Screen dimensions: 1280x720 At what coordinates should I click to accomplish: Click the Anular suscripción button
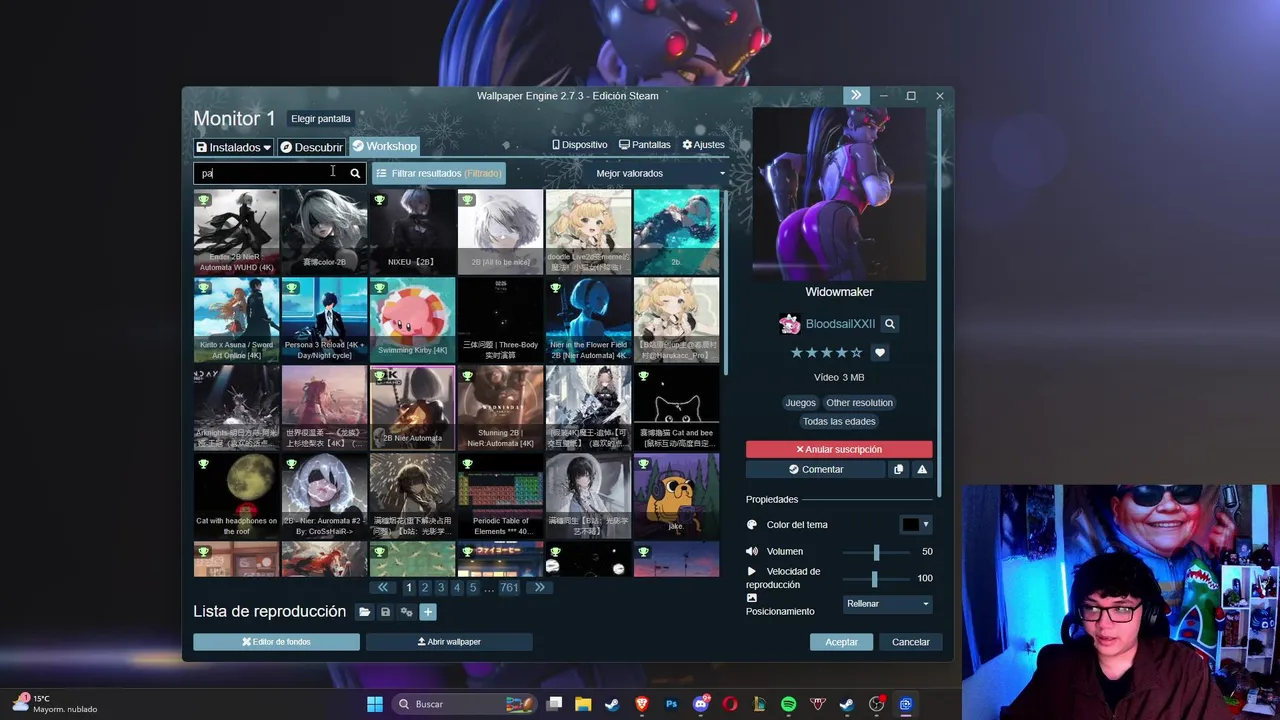[x=839, y=450]
